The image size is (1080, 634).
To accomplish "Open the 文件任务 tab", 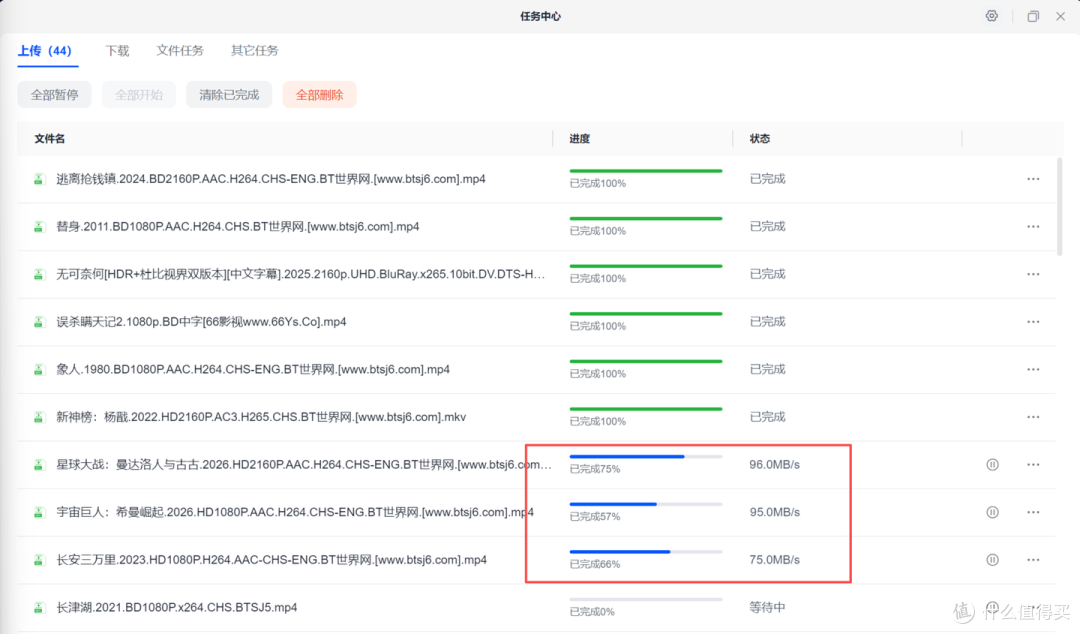I will click(180, 51).
